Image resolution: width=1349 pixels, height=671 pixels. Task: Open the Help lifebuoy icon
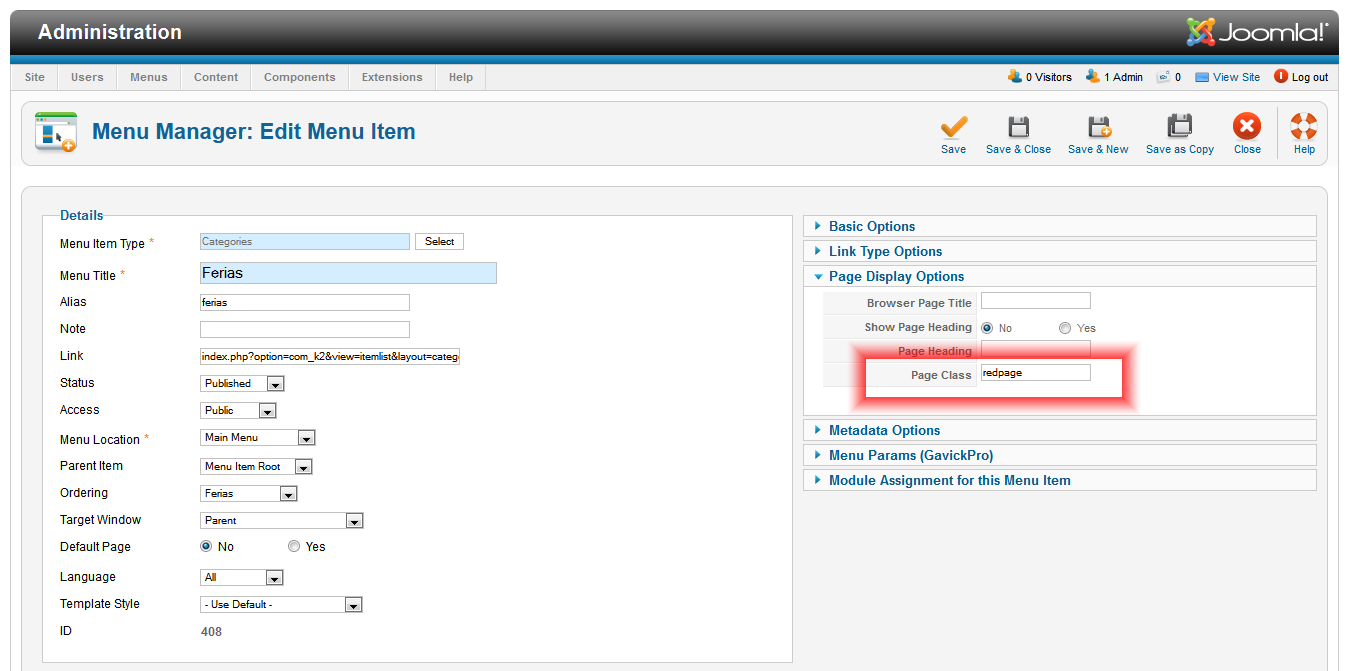(1304, 127)
